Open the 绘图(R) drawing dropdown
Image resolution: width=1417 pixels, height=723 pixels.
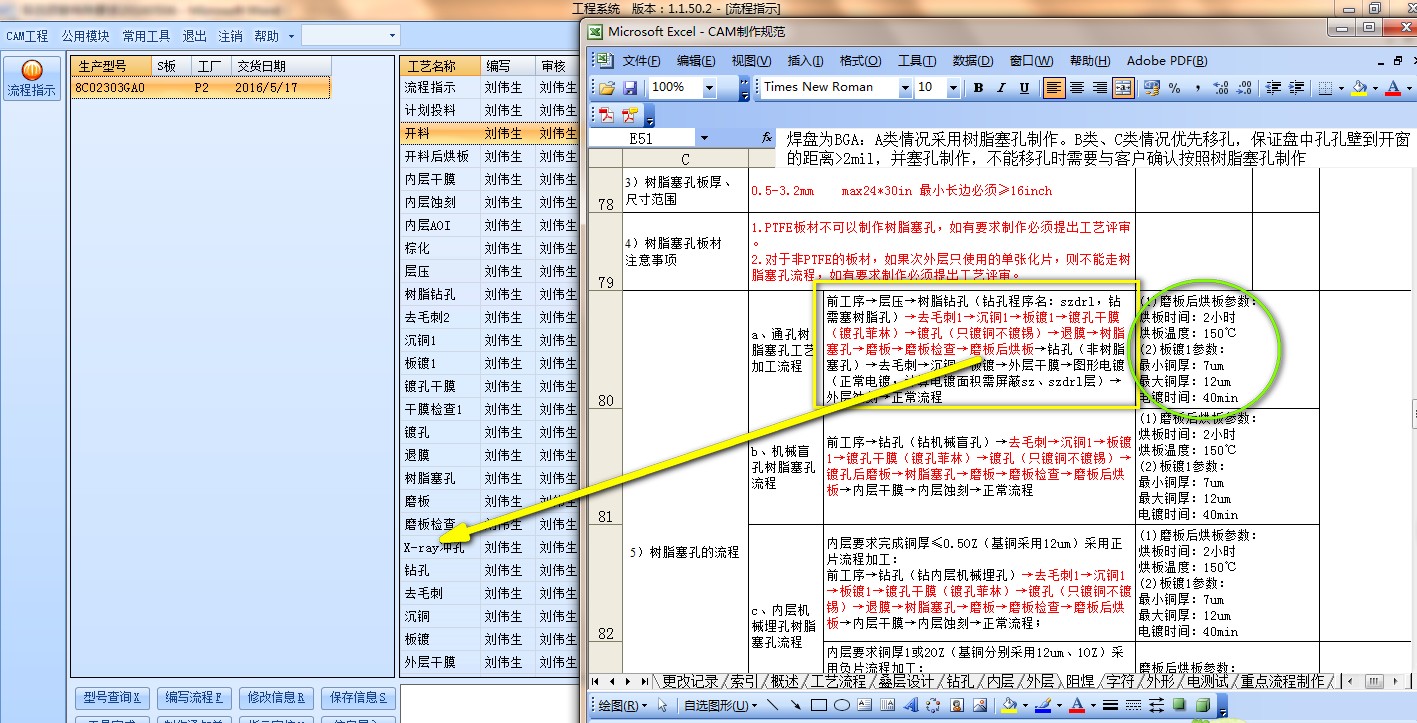[x=621, y=706]
